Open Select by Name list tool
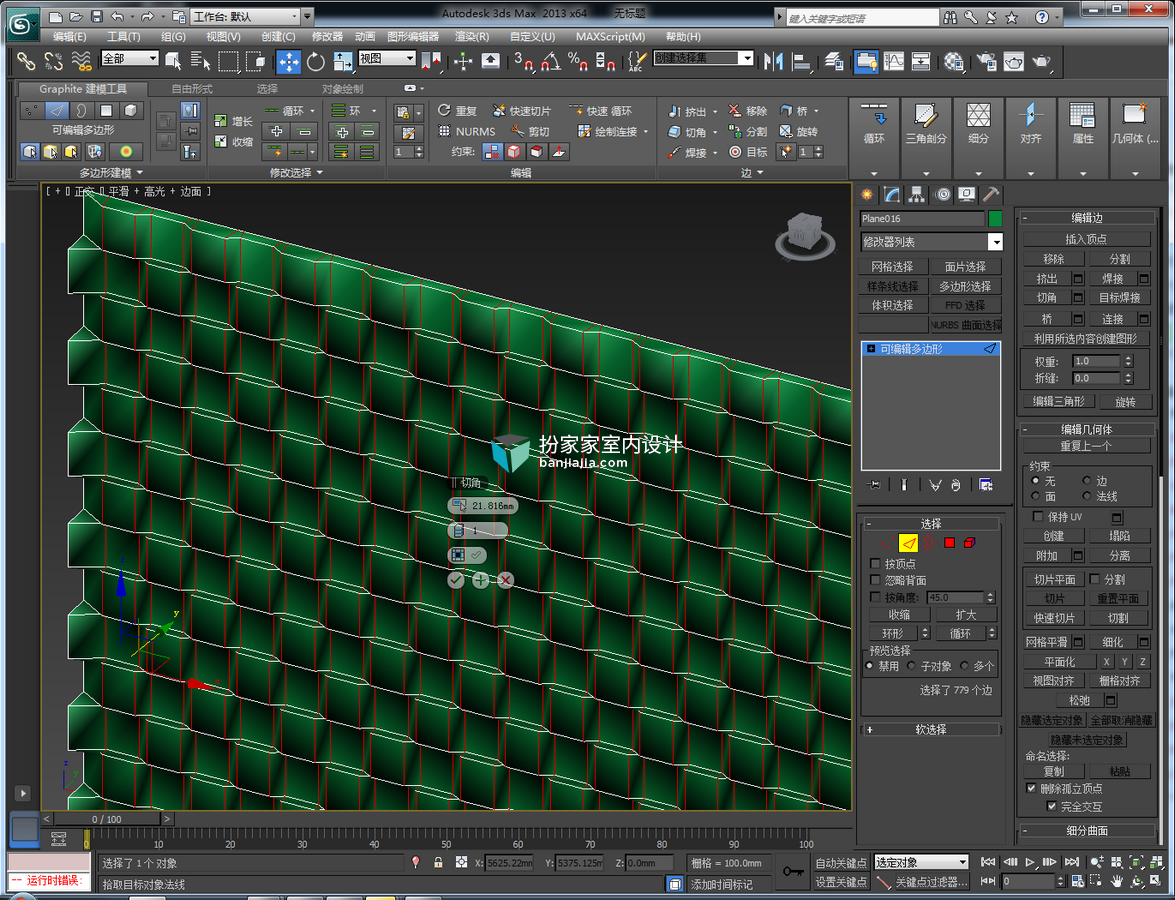This screenshot has height=900, width=1175. (200, 61)
